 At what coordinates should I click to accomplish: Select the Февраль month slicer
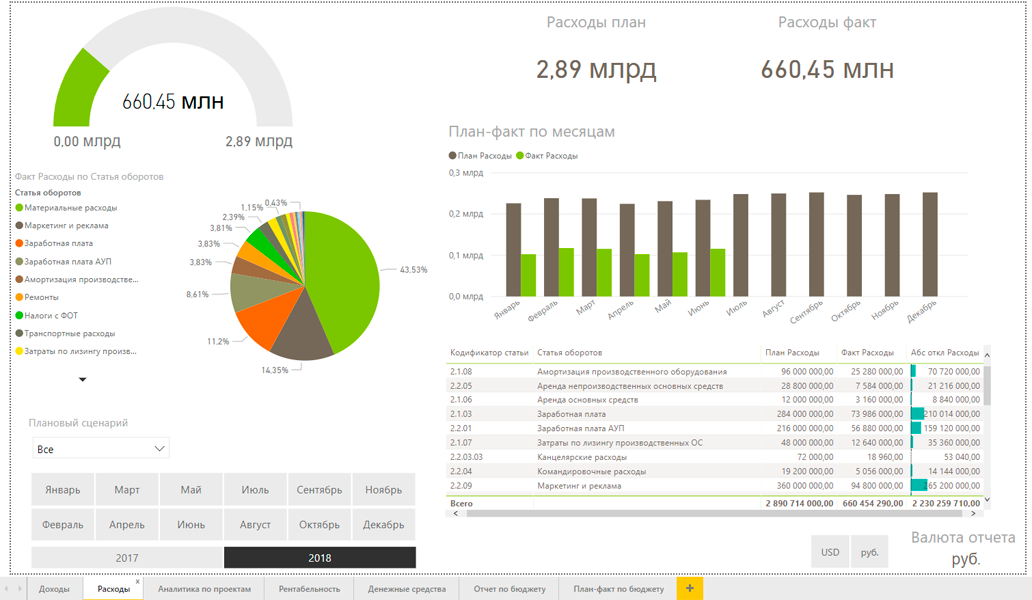coord(63,524)
